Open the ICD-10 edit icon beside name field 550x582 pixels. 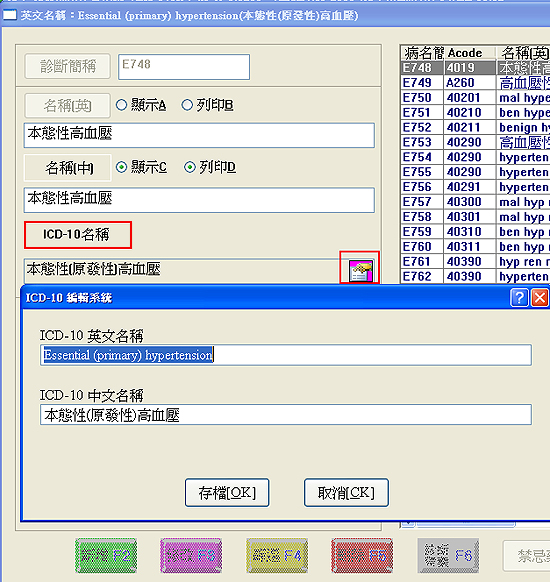point(361,271)
